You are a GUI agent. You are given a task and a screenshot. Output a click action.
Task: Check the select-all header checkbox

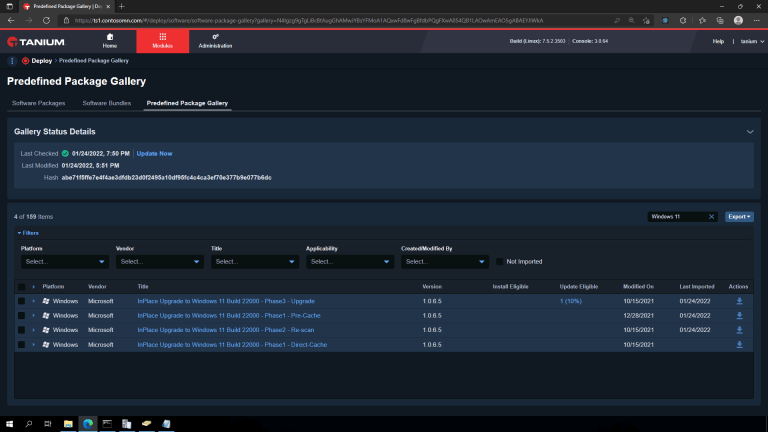[x=21, y=286]
